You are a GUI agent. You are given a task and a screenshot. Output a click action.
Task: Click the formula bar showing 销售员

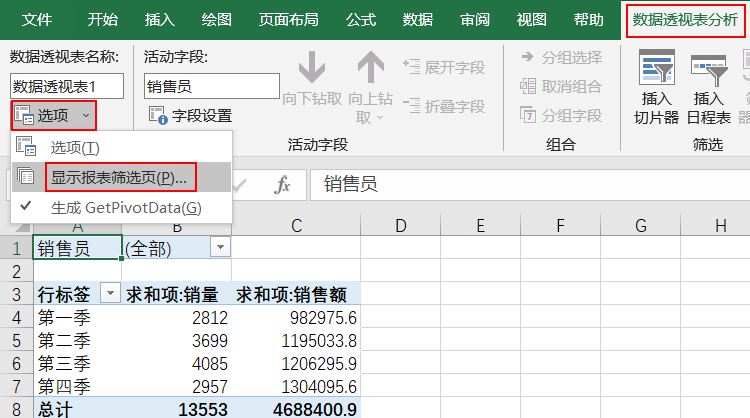tap(530, 185)
